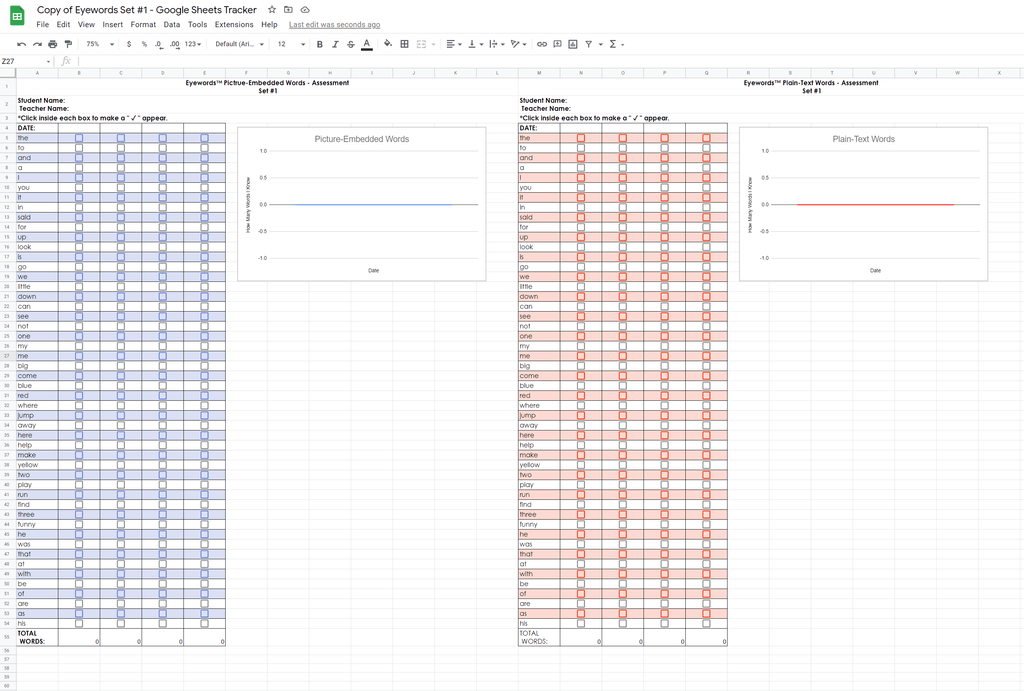This screenshot has width=1024, height=691.
Task: Toggle italic formatting
Action: [335, 44]
